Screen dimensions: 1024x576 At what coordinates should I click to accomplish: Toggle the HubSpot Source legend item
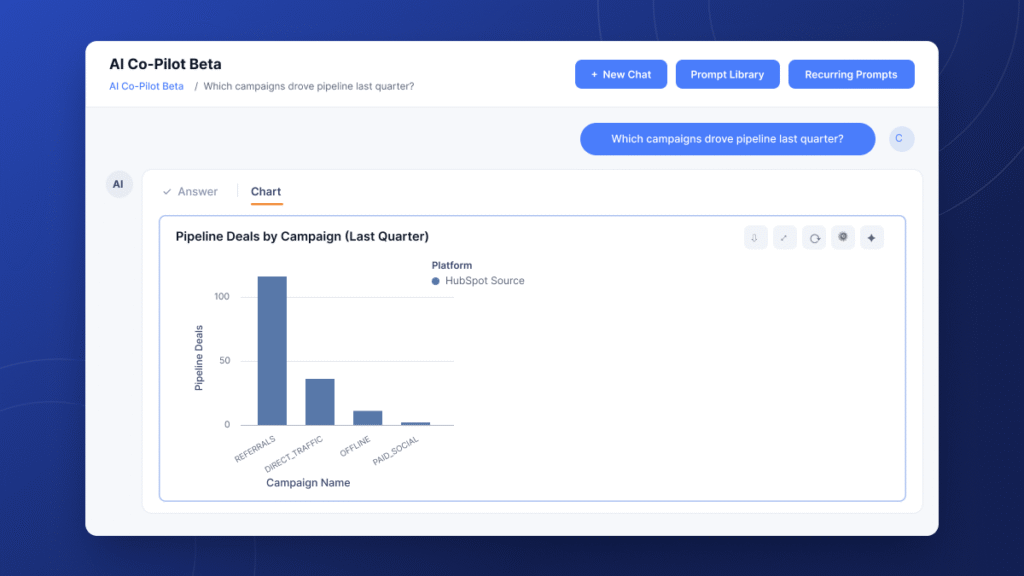click(x=478, y=281)
